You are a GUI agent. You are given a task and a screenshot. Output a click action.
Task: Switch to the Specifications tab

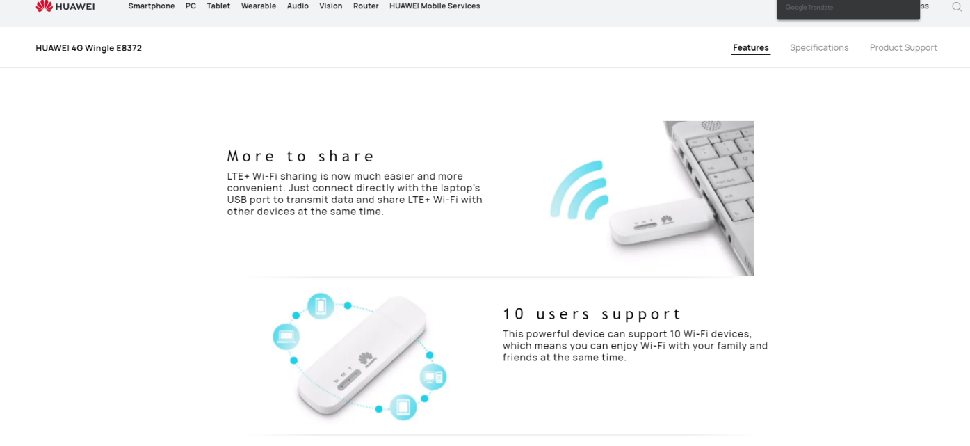(x=819, y=48)
